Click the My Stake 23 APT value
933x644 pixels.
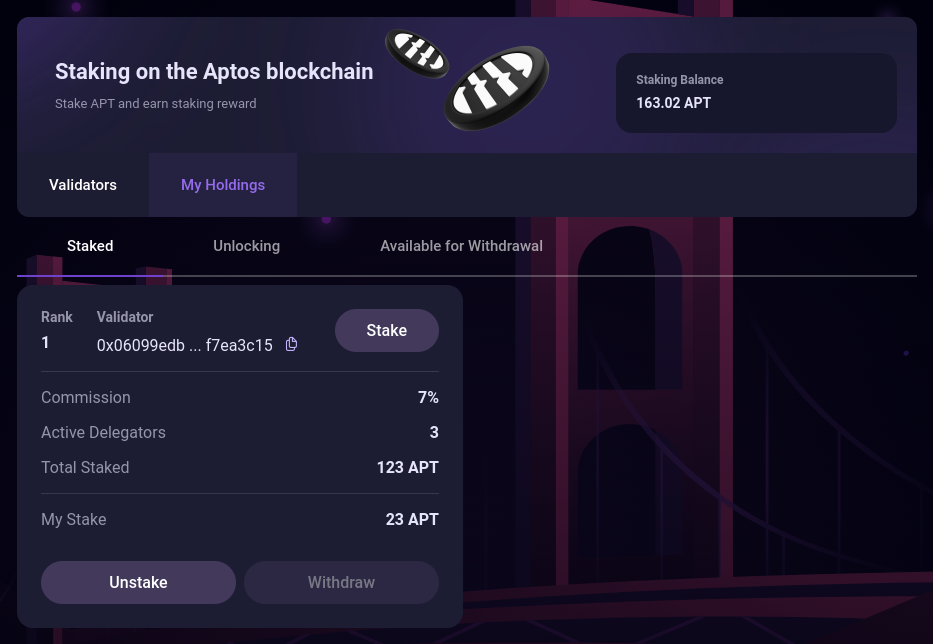point(412,520)
